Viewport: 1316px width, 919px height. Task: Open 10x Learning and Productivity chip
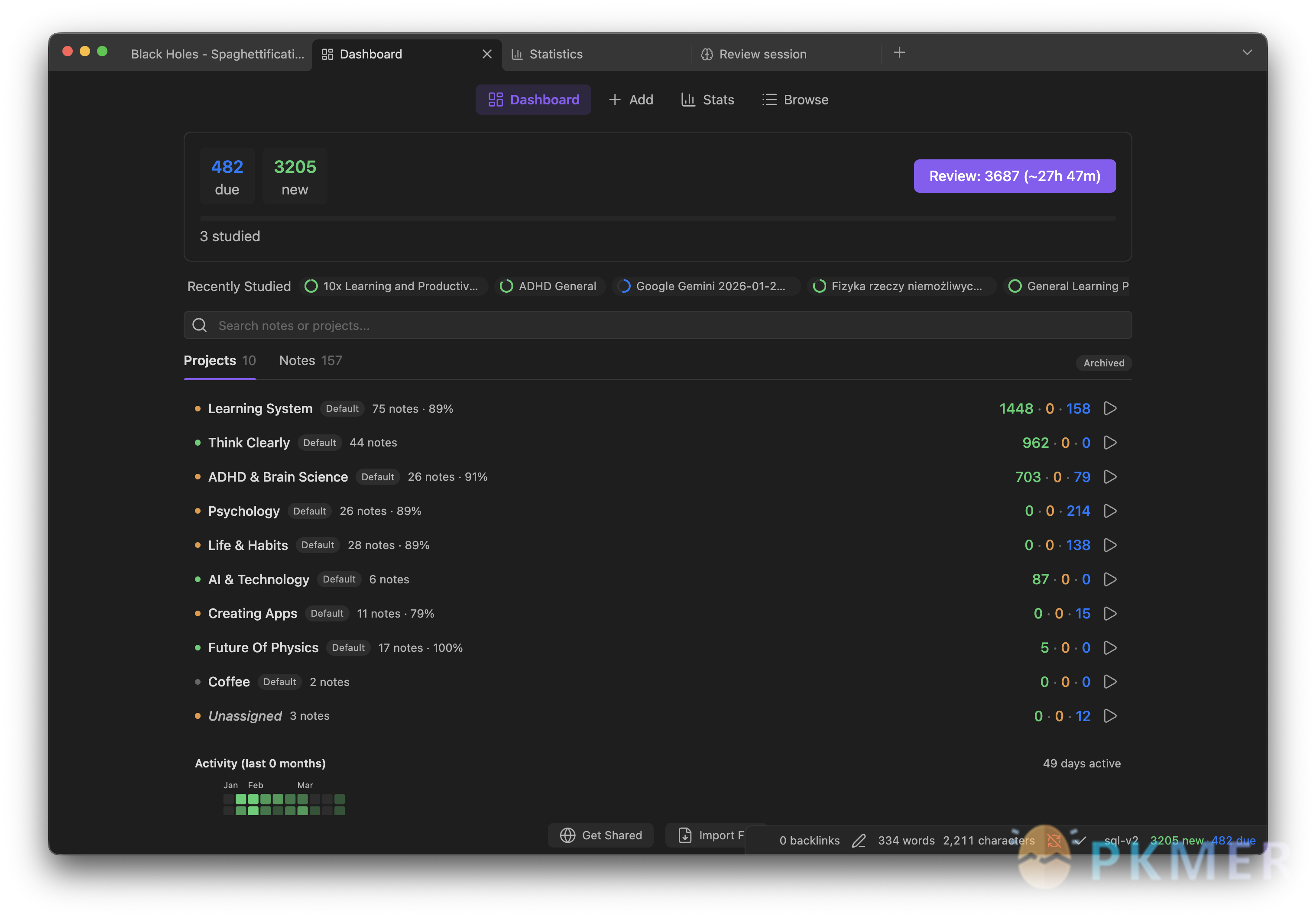(393, 286)
